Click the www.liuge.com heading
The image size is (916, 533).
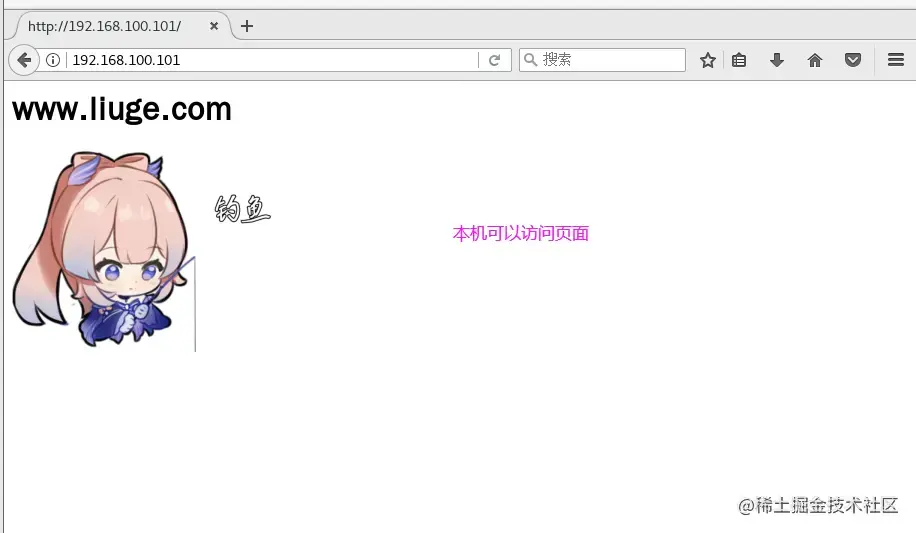(x=122, y=109)
